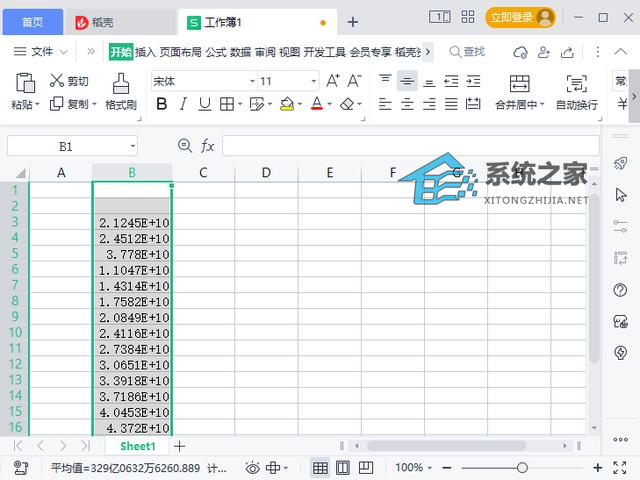Select column D header
This screenshot has width=640, height=480.
[x=266, y=173]
